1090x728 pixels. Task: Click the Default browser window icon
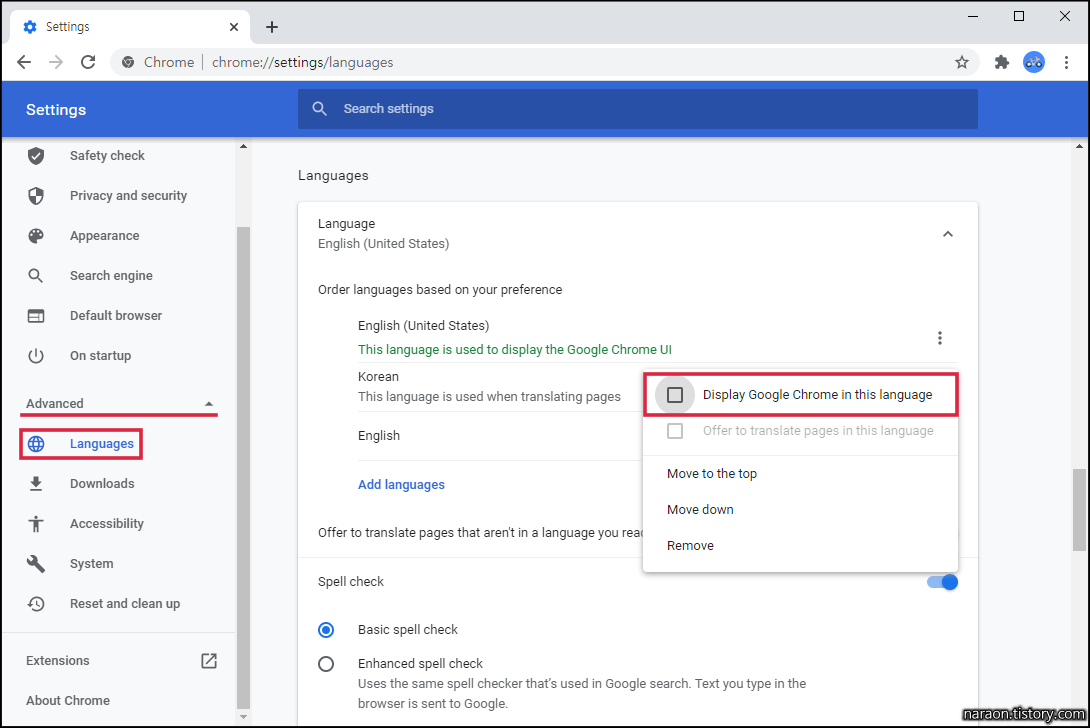coord(36,316)
